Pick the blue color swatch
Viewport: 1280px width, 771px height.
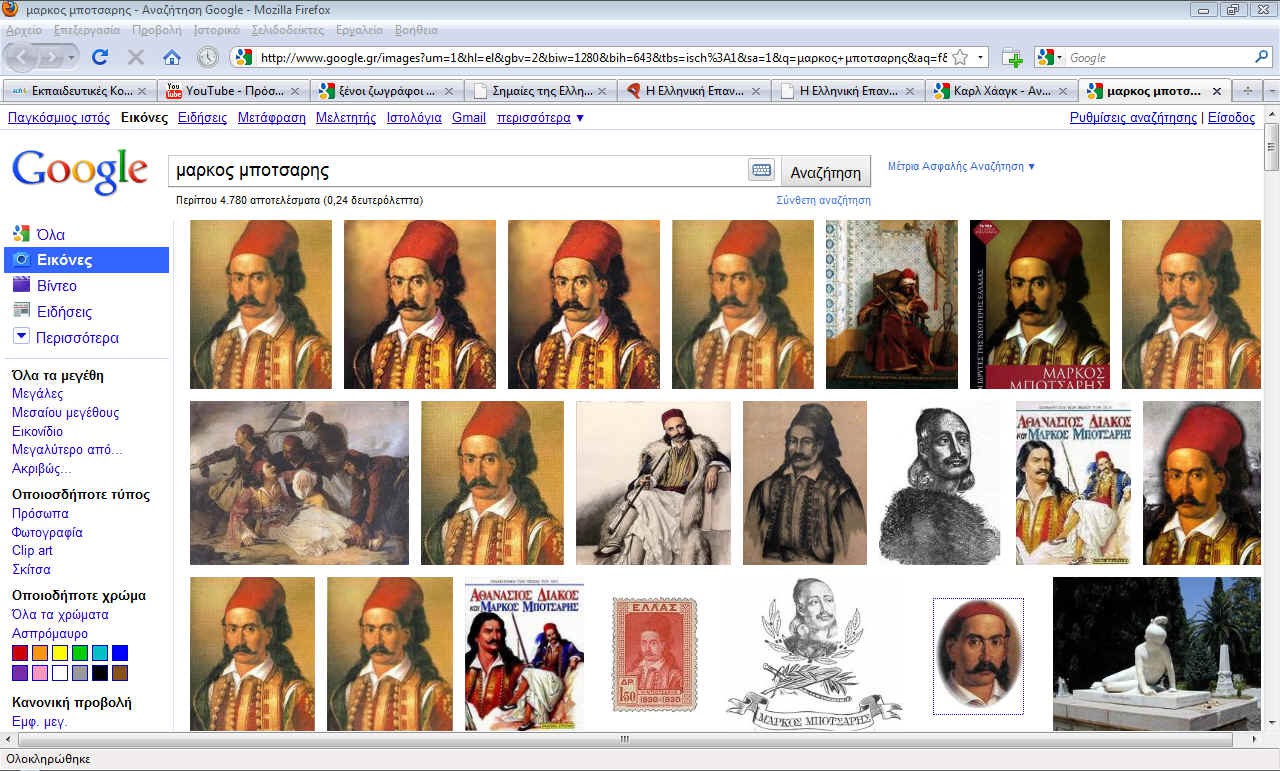pos(120,653)
